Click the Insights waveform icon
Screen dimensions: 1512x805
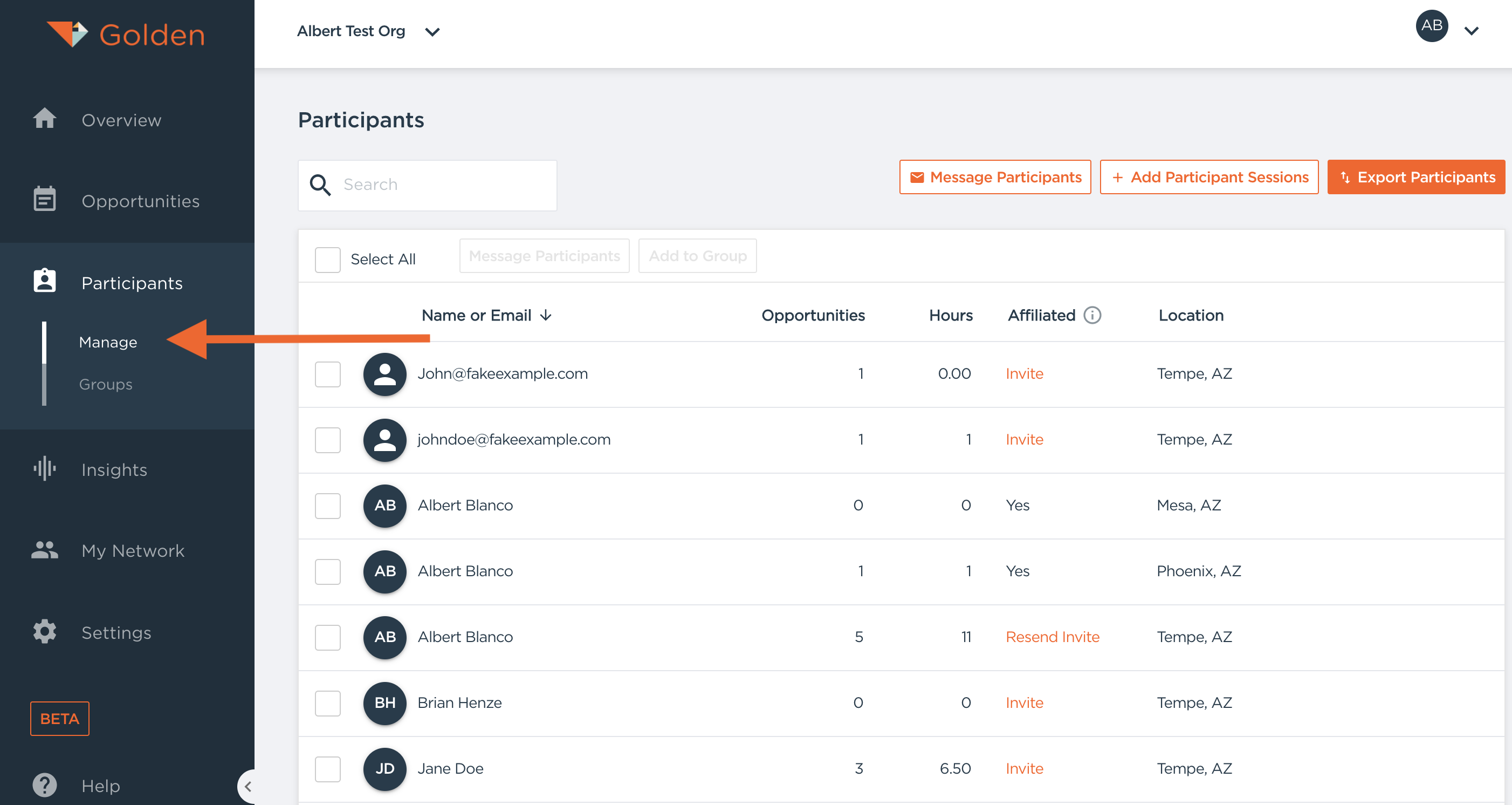[x=45, y=468]
